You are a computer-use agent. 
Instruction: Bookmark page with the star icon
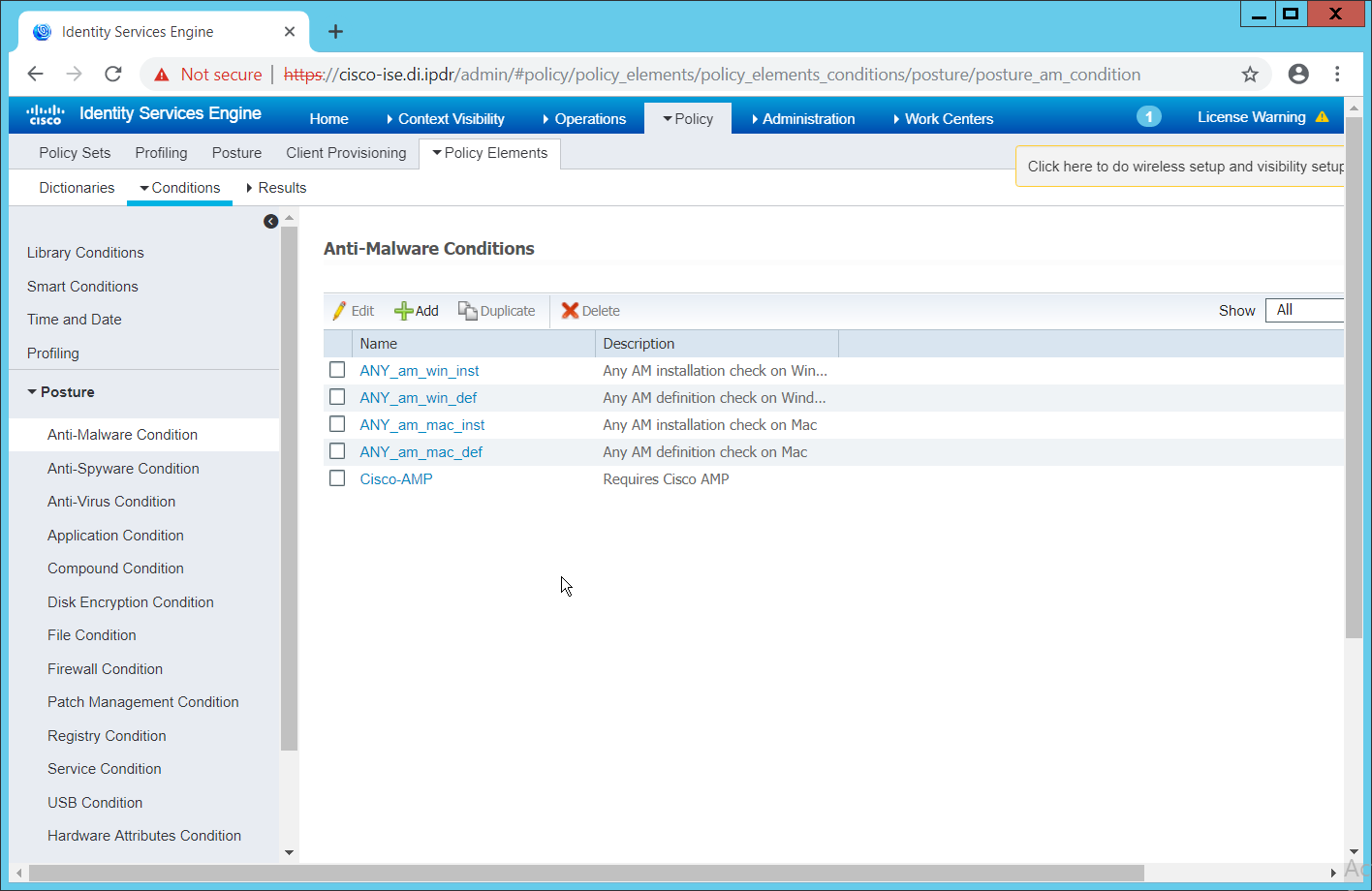click(1250, 75)
